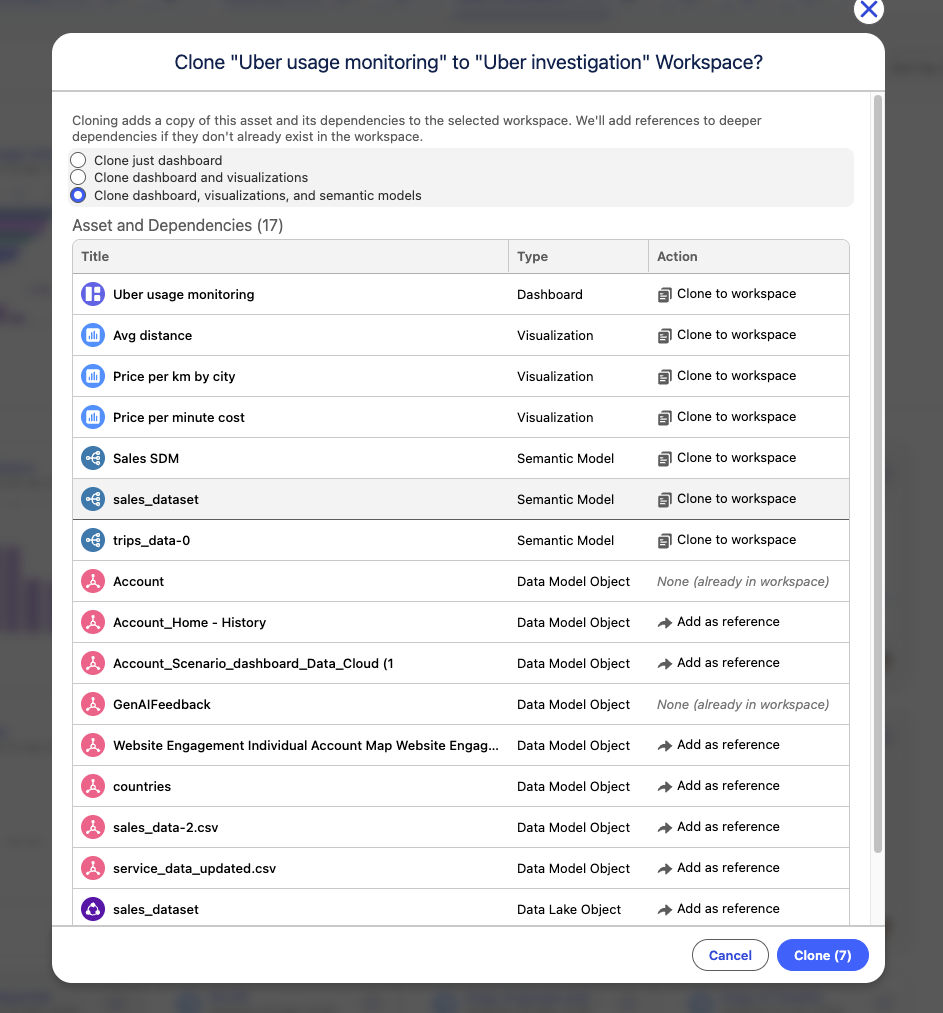Click the Price per minute cost icon

93,417
